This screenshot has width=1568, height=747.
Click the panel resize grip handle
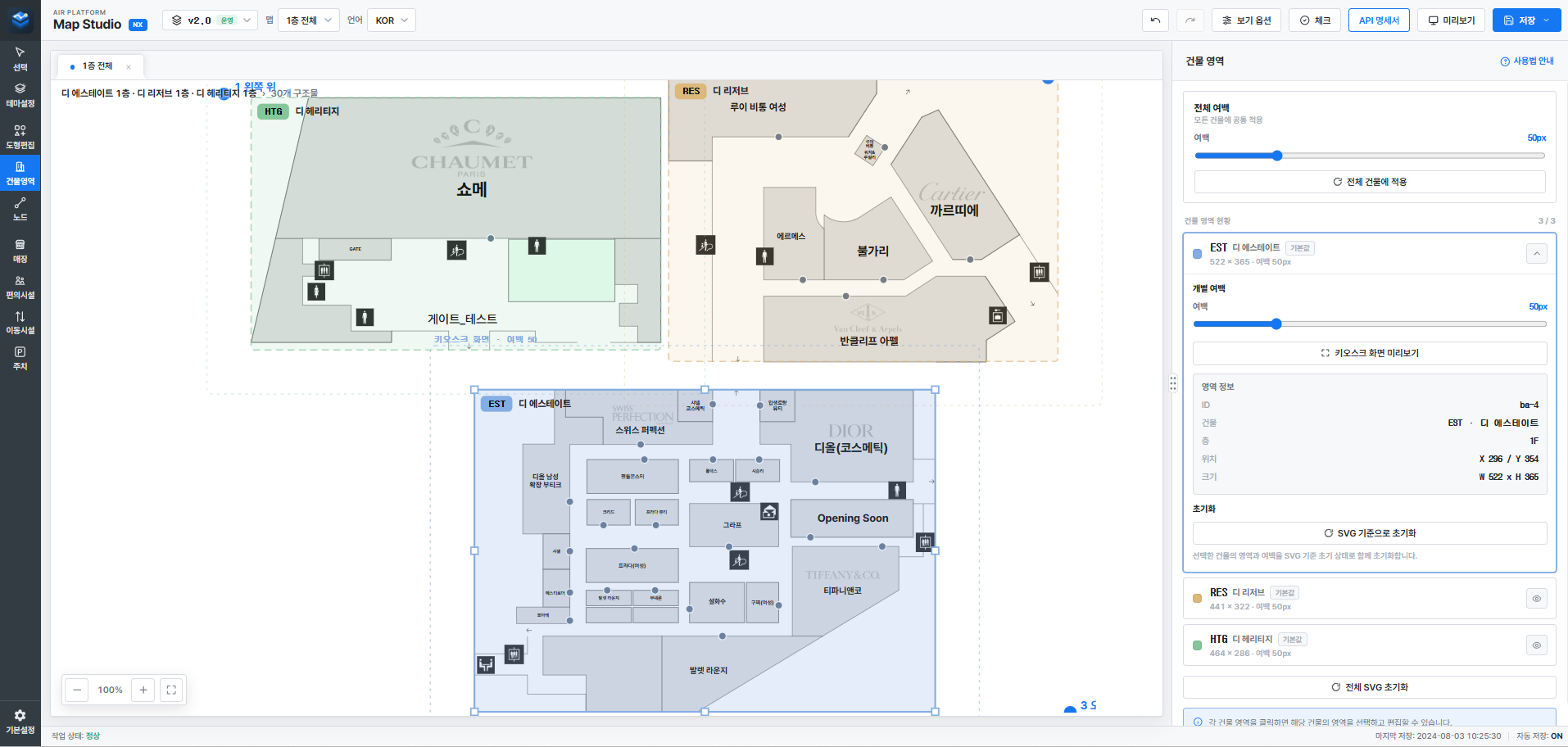click(x=1173, y=383)
